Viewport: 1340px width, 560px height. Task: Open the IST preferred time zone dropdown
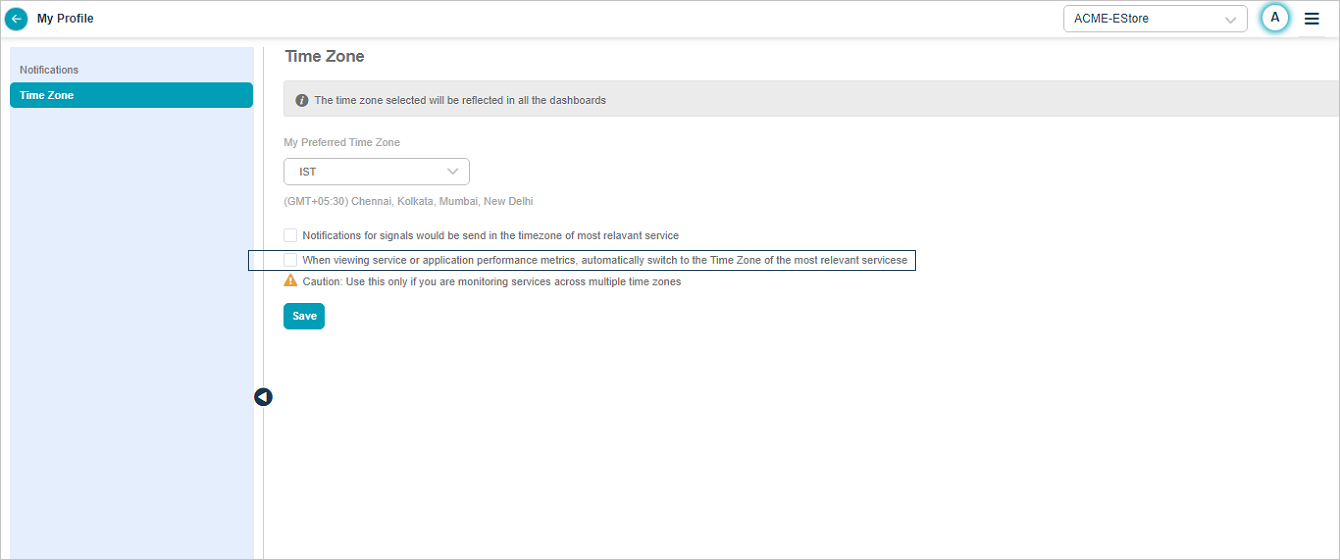click(376, 172)
